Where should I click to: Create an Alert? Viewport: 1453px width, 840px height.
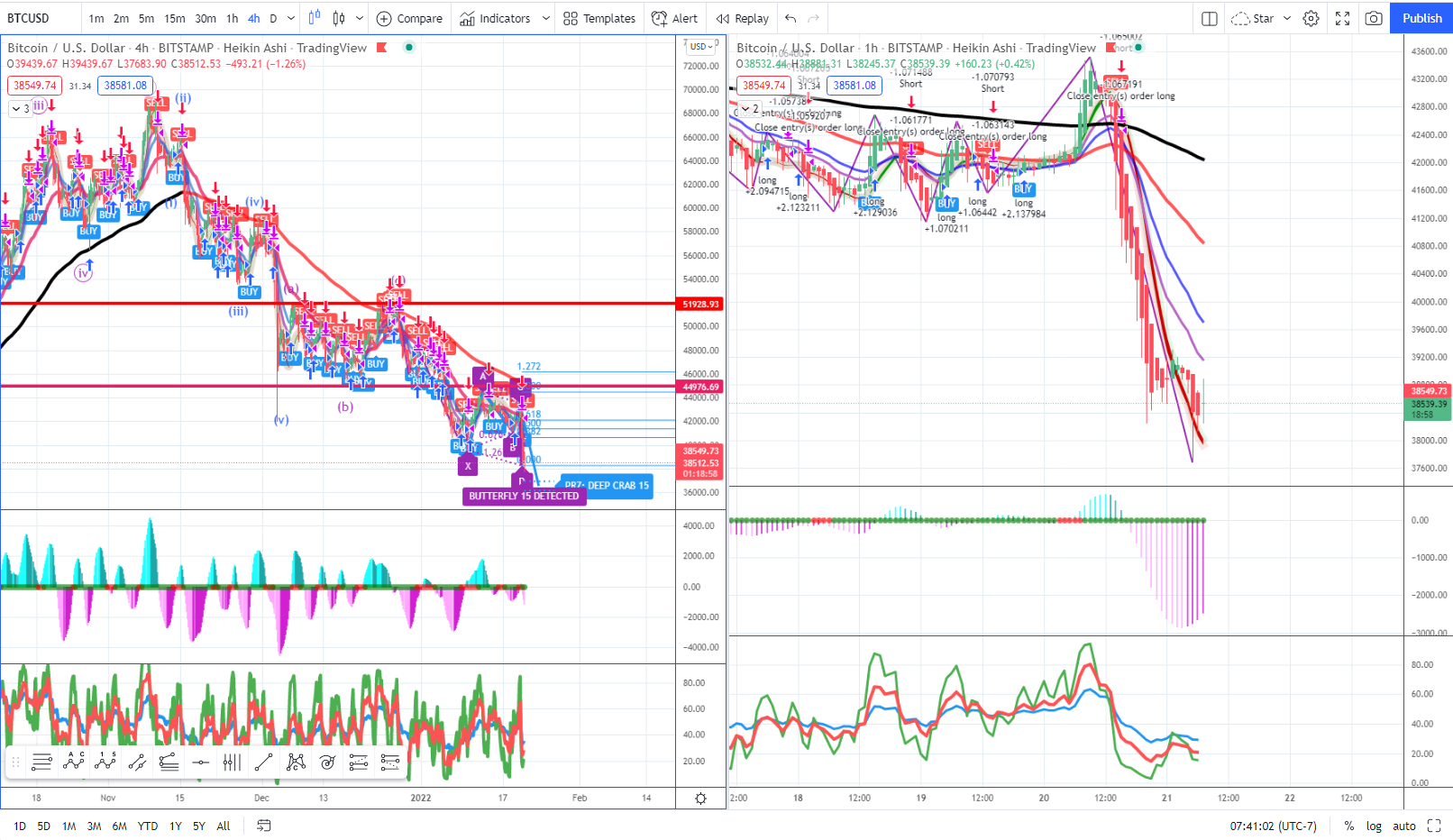tap(674, 18)
